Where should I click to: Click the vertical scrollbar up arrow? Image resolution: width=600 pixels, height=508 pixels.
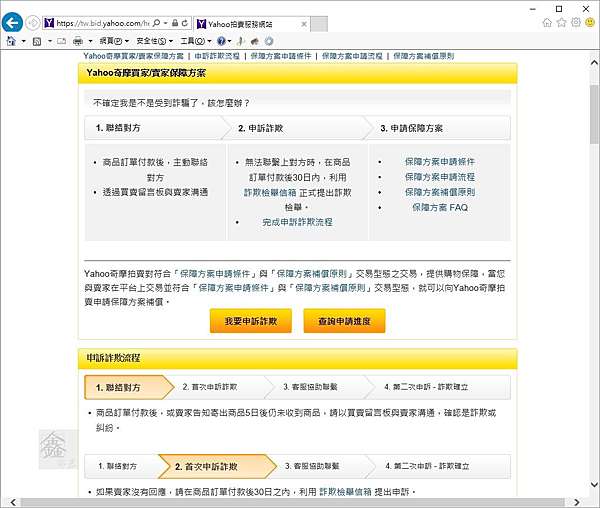594,62
